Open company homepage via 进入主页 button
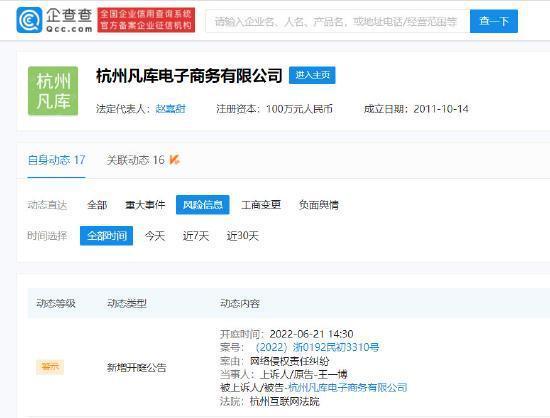Viewport: 550px width, 418px height. tap(312, 75)
